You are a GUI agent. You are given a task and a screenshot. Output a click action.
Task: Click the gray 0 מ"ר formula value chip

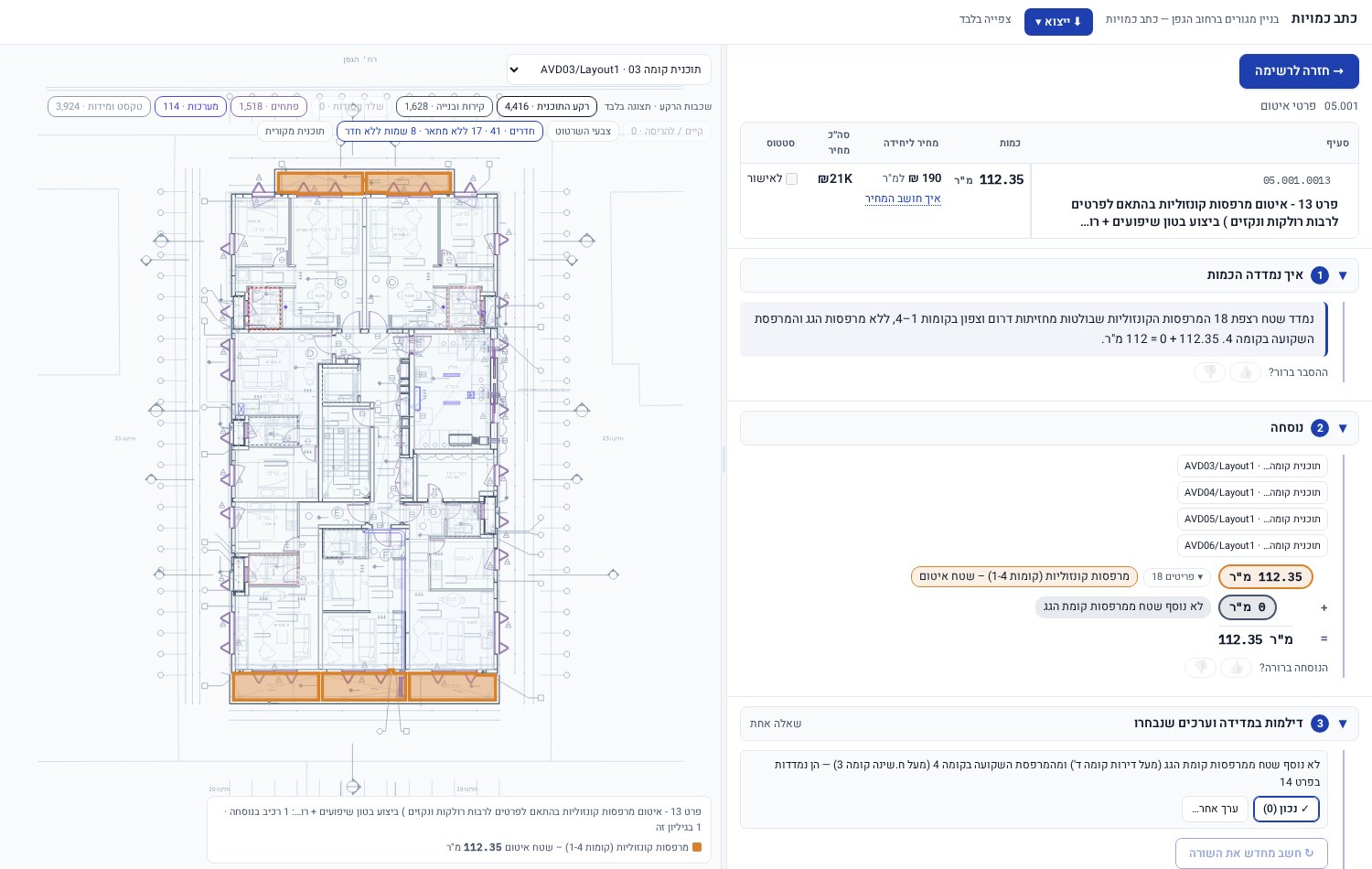1248,607
